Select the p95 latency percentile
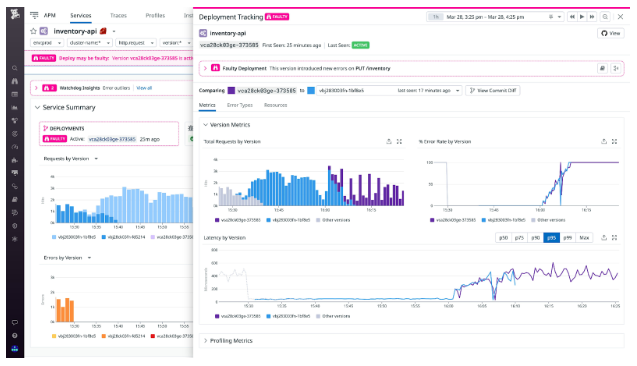The height and width of the screenshot is (366, 637). click(551, 238)
